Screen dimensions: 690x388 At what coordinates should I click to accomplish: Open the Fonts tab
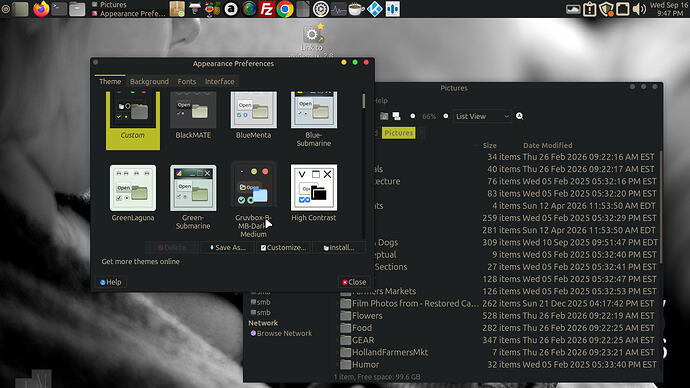(x=187, y=81)
